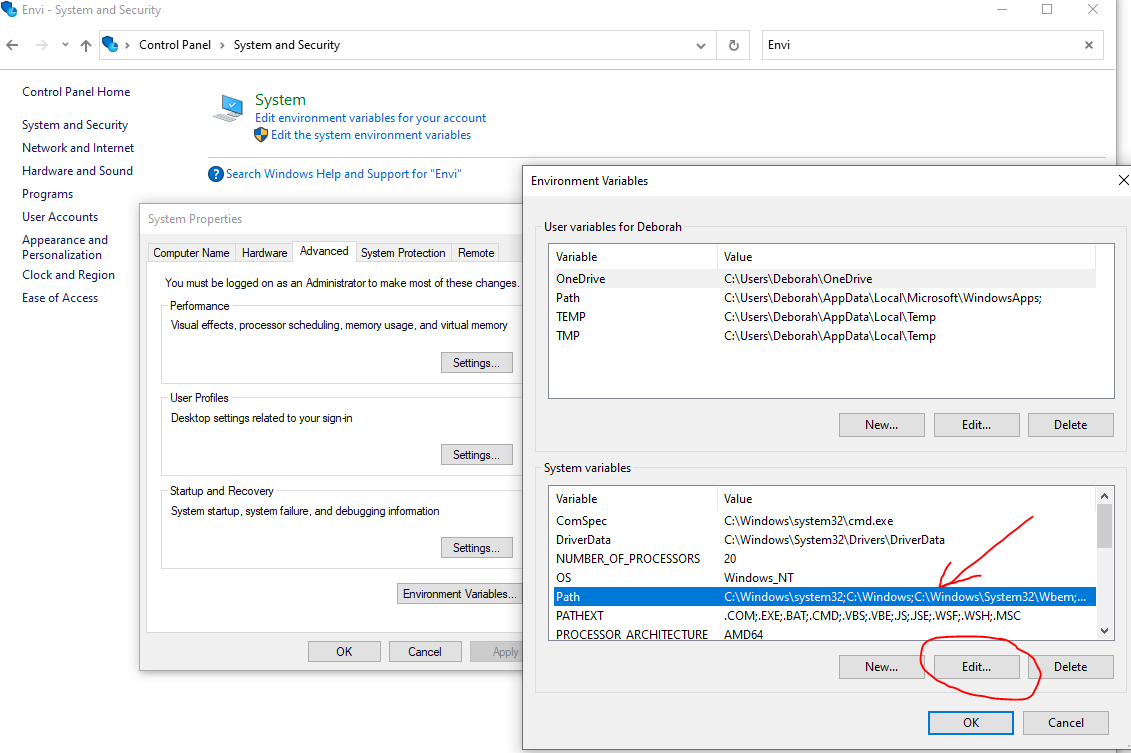Open Network and Internet category
This screenshot has height=753, width=1131.
pyautogui.click(x=78, y=148)
